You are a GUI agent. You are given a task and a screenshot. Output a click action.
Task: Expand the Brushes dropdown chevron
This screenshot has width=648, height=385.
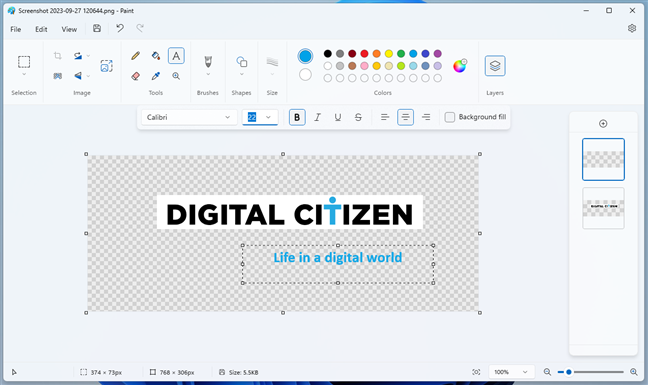208,75
